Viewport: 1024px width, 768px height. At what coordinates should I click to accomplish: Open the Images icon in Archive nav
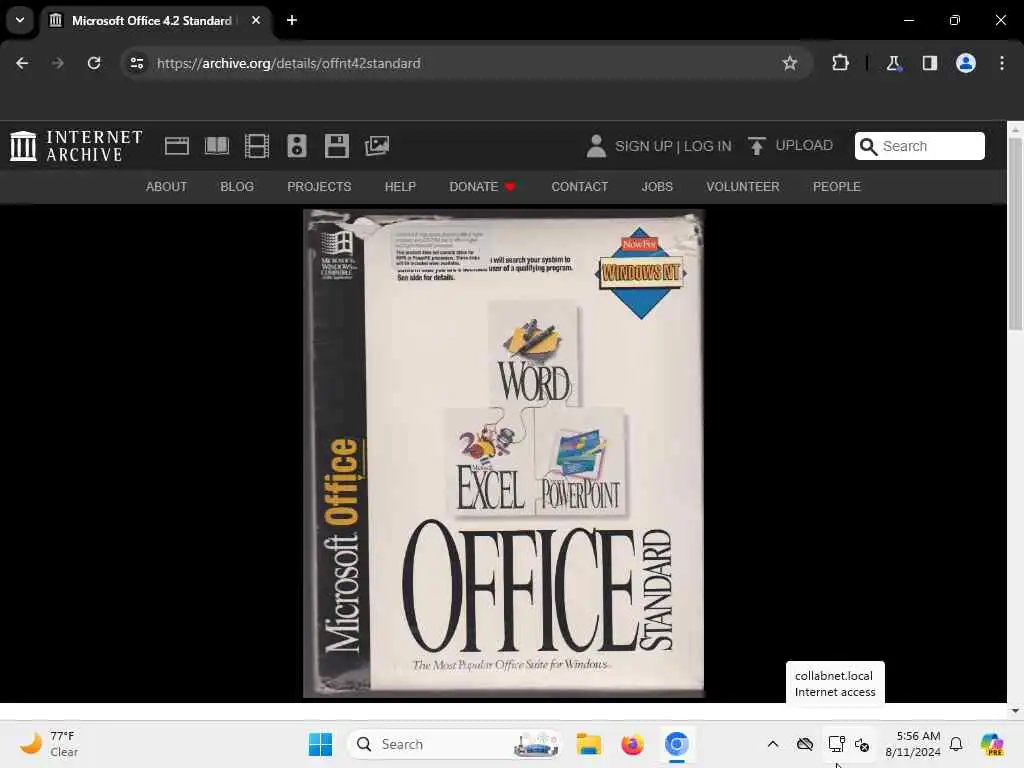[x=377, y=146]
